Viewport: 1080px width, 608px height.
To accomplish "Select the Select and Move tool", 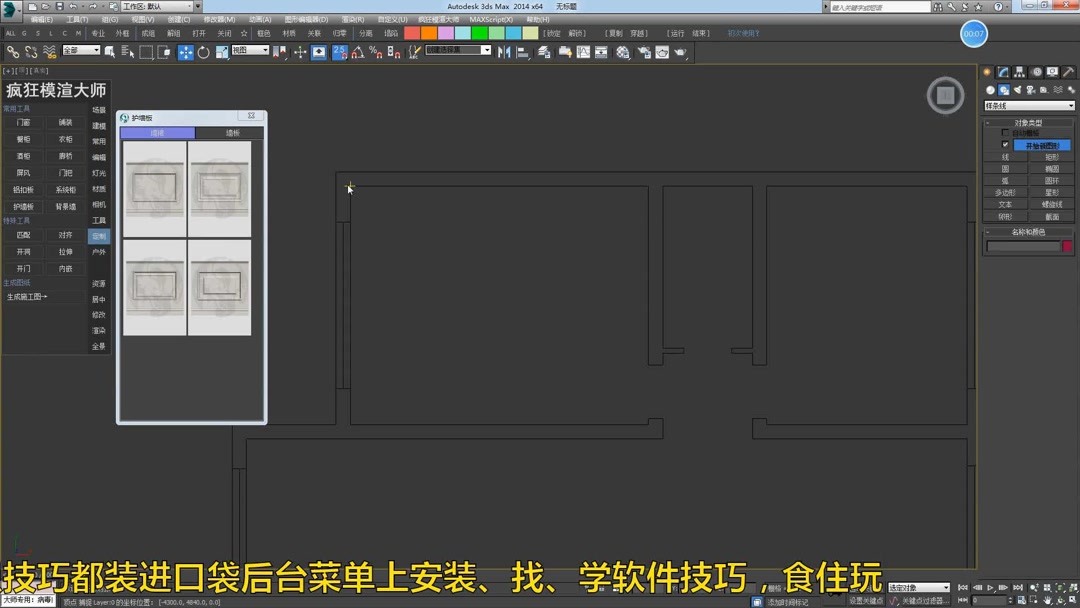I will 186,51.
